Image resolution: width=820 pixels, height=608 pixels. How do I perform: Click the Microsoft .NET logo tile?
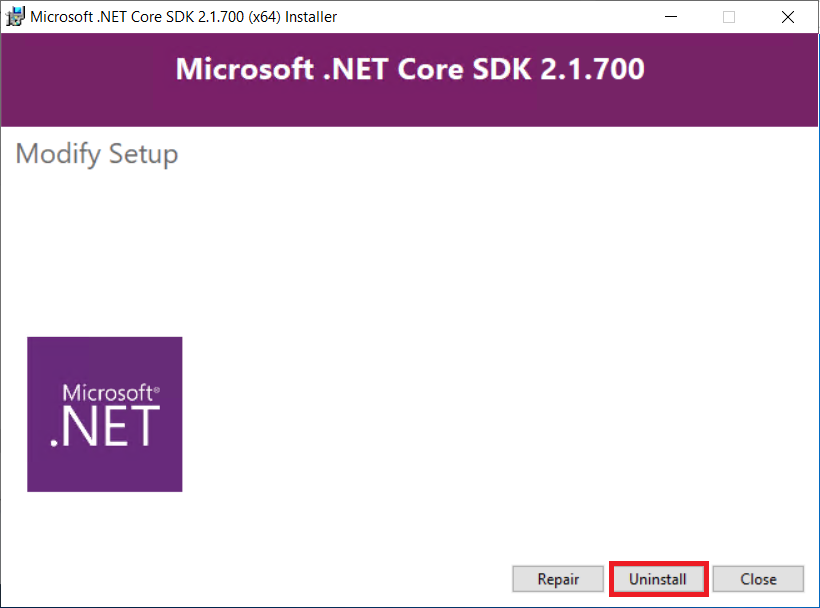coord(105,414)
